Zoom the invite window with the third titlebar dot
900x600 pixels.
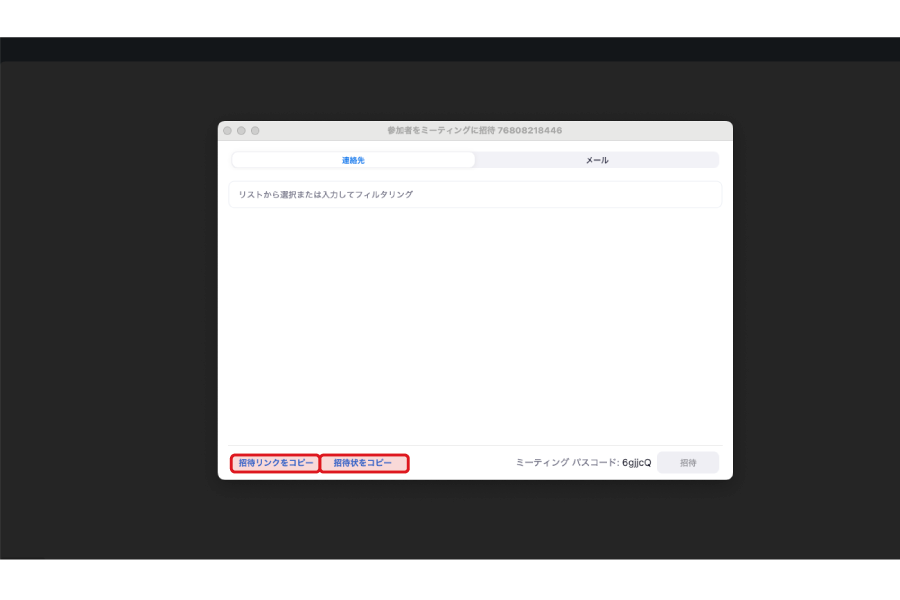pyautogui.click(x=255, y=131)
